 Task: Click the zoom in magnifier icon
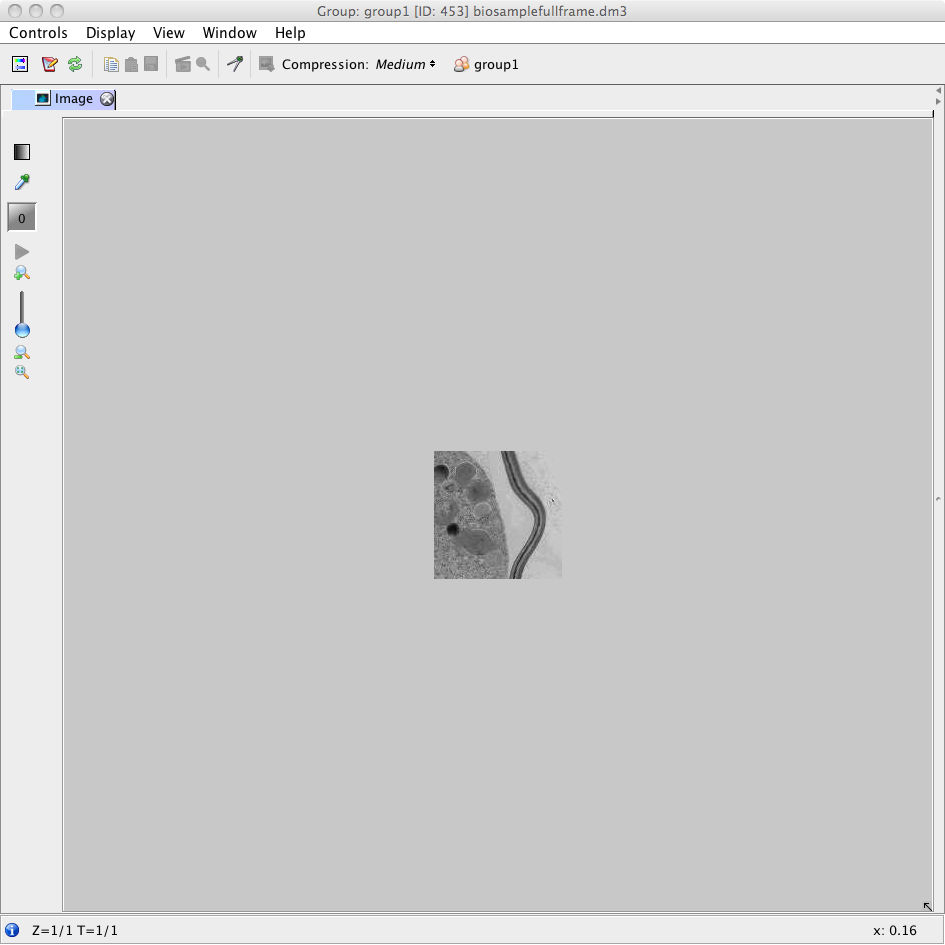pyautogui.click(x=22, y=273)
